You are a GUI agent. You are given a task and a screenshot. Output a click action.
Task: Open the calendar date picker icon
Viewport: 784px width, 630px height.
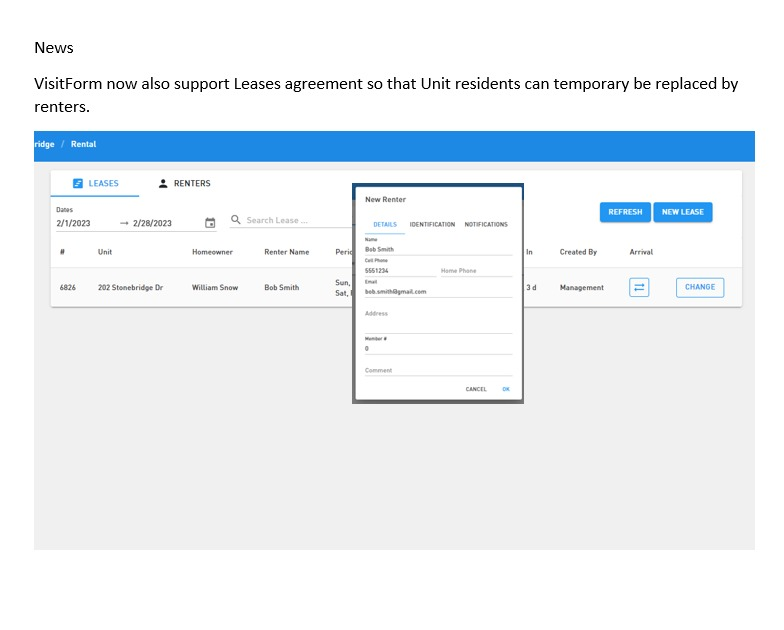click(210, 223)
